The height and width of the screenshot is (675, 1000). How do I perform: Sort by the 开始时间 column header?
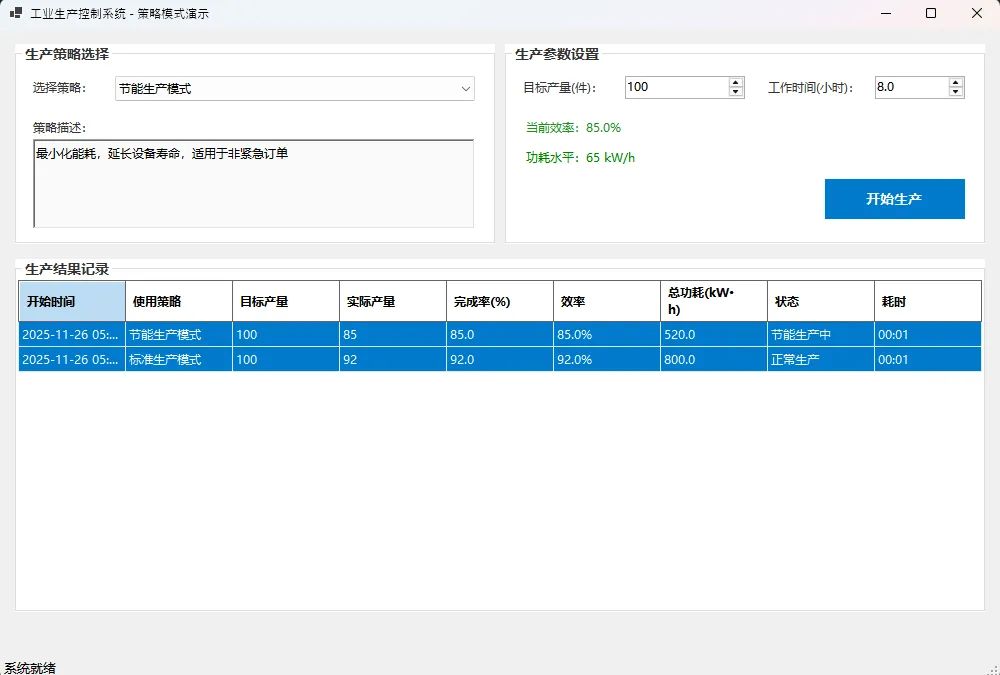pos(72,301)
